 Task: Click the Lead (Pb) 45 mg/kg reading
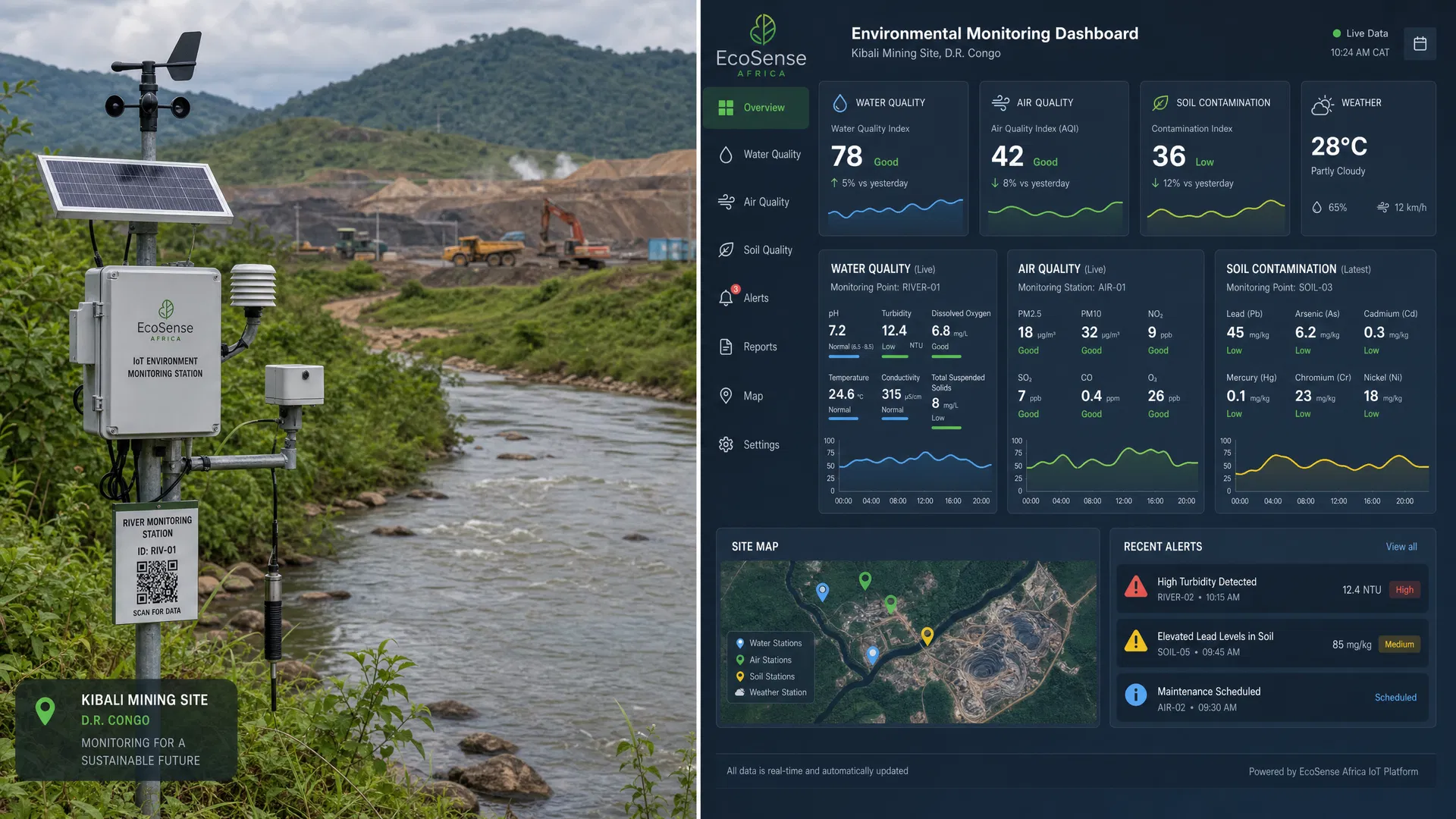pyautogui.click(x=1247, y=333)
